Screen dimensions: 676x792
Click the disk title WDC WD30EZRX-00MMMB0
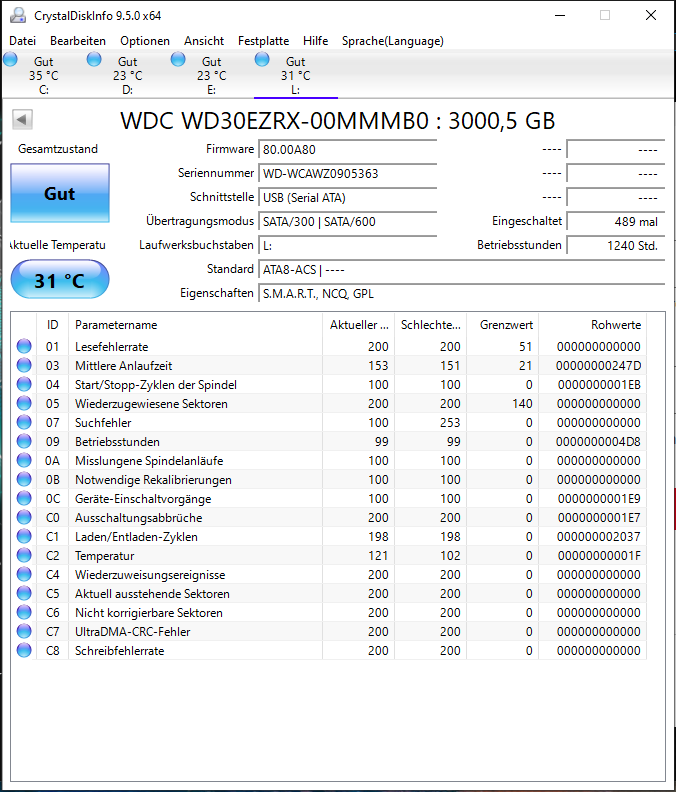tap(274, 121)
